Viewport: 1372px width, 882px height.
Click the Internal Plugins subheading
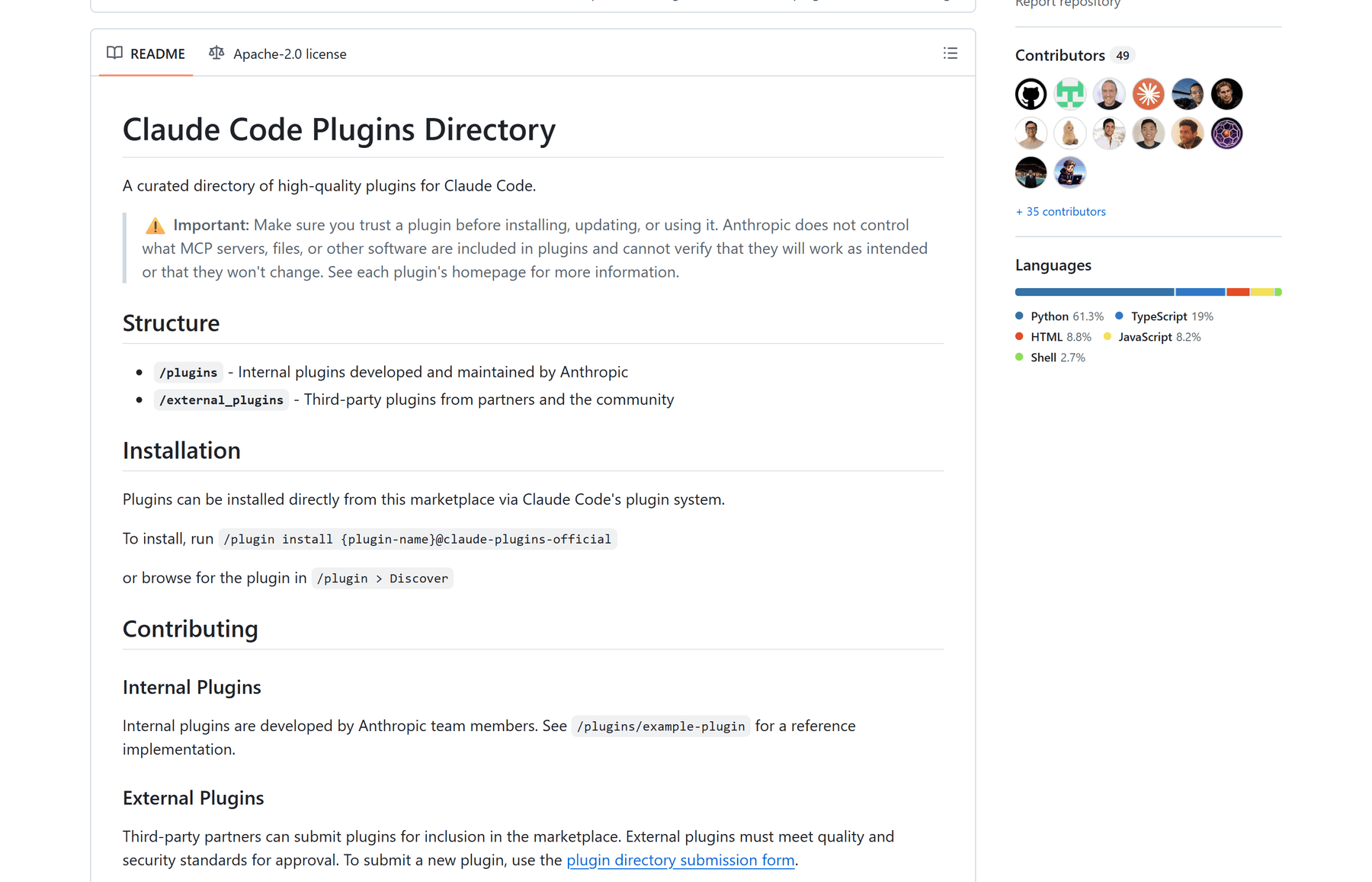point(192,687)
